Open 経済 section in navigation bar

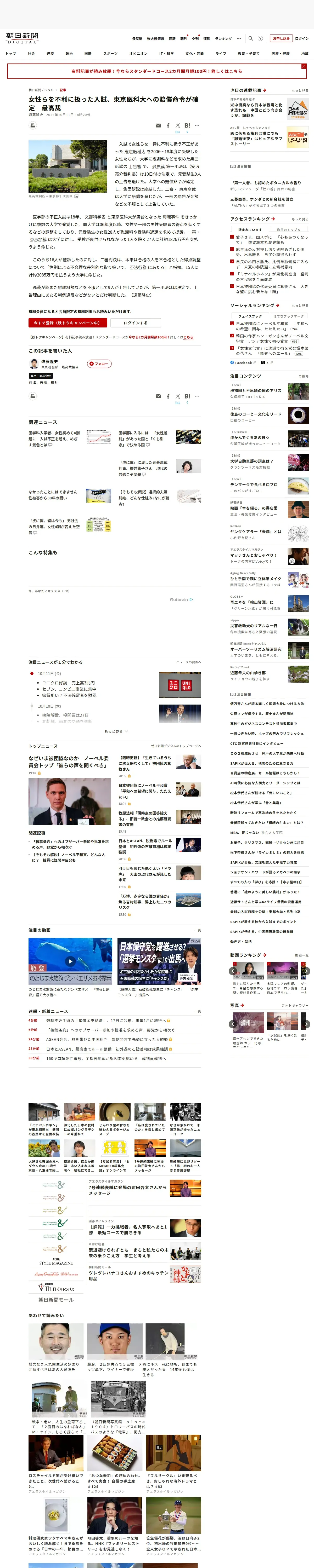coord(50,54)
